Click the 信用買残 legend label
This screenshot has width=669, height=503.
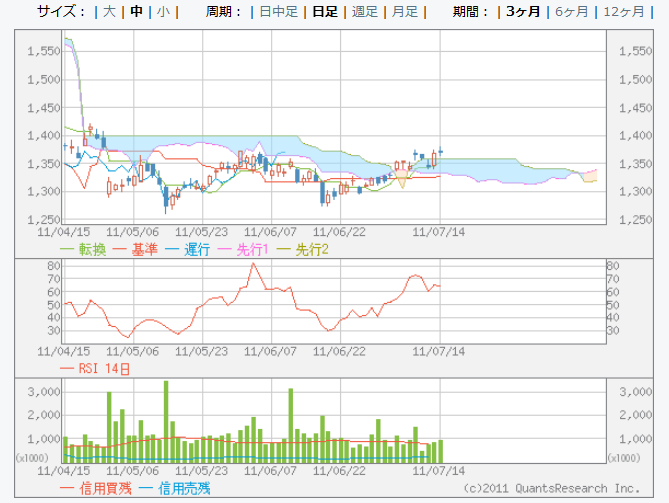[96, 488]
